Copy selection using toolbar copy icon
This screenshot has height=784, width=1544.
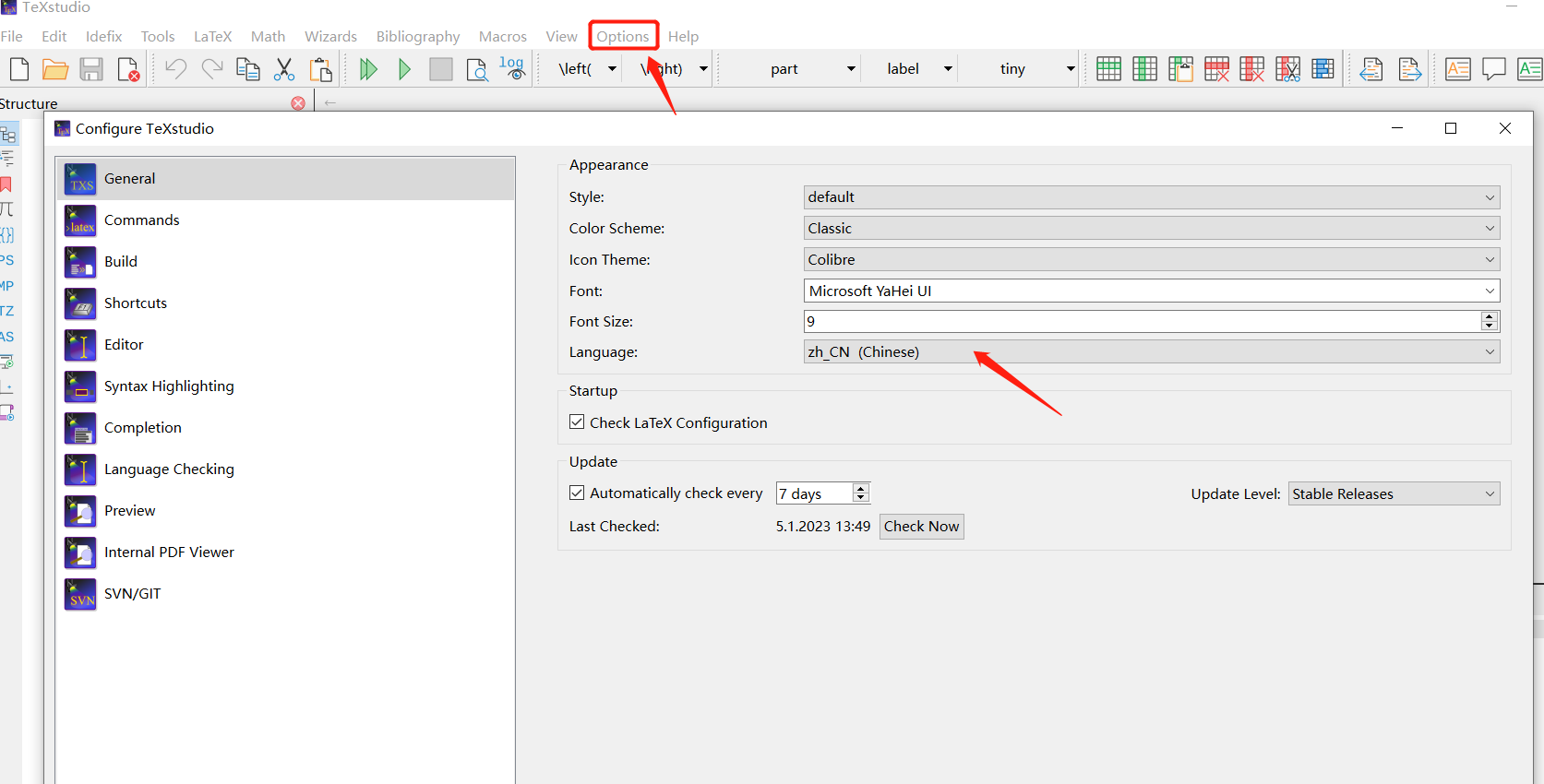click(x=248, y=69)
